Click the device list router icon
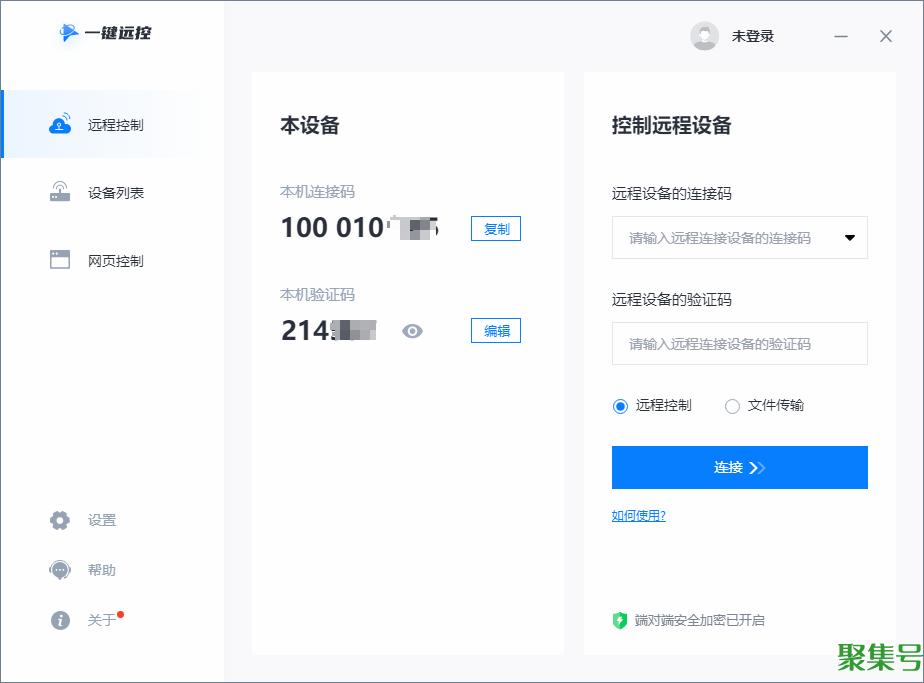 pos(60,192)
